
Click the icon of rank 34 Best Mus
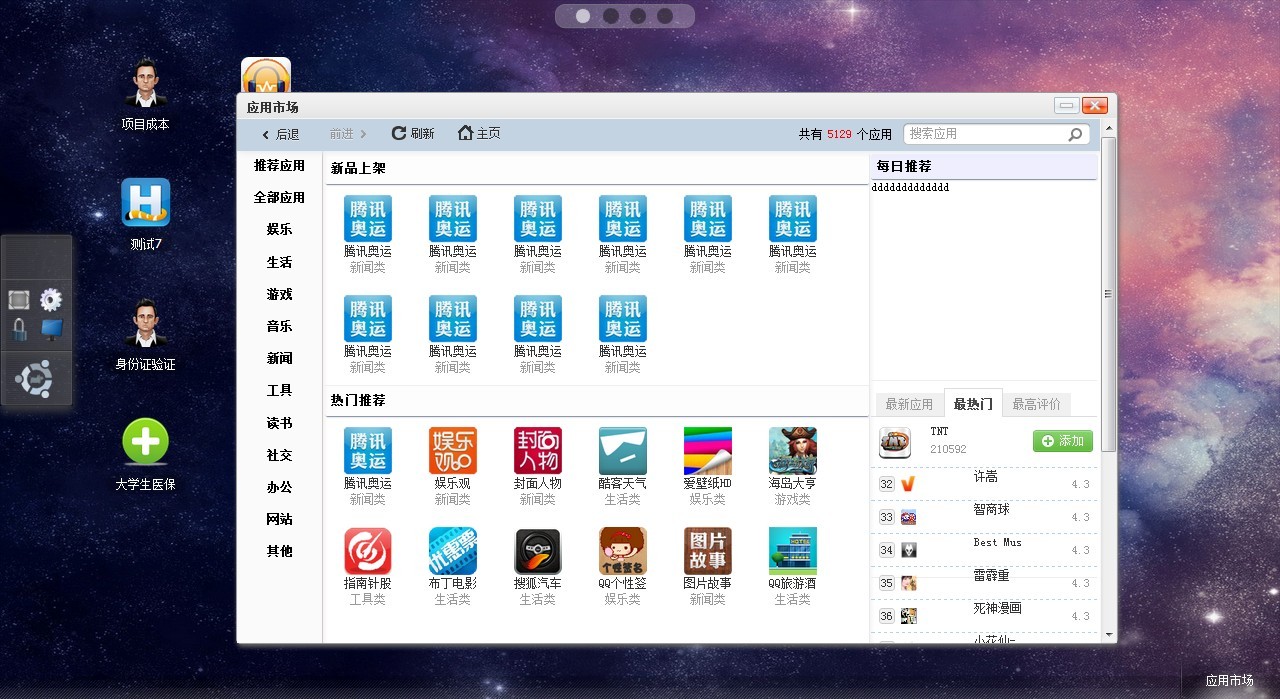(x=908, y=550)
